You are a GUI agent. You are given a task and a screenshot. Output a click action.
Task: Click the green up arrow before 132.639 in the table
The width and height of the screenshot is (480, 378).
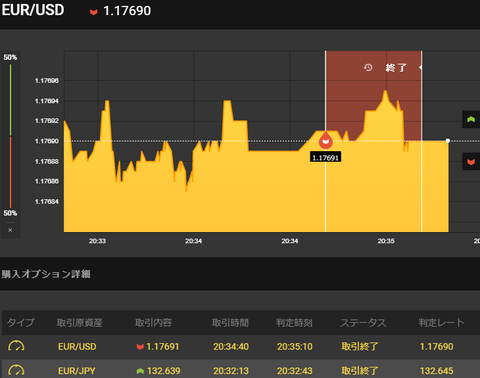click(x=140, y=371)
